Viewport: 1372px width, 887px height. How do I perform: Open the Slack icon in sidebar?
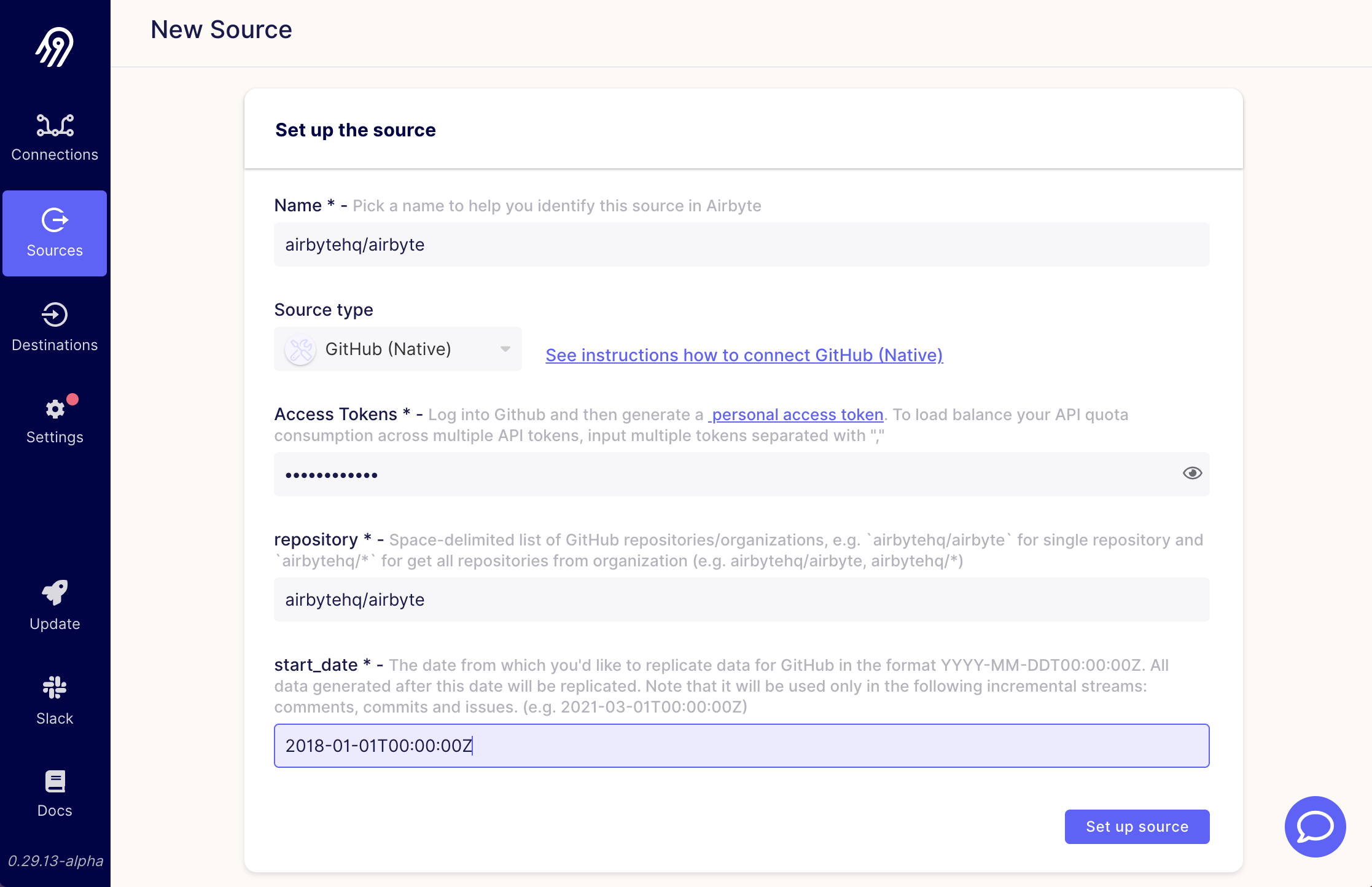(x=54, y=688)
